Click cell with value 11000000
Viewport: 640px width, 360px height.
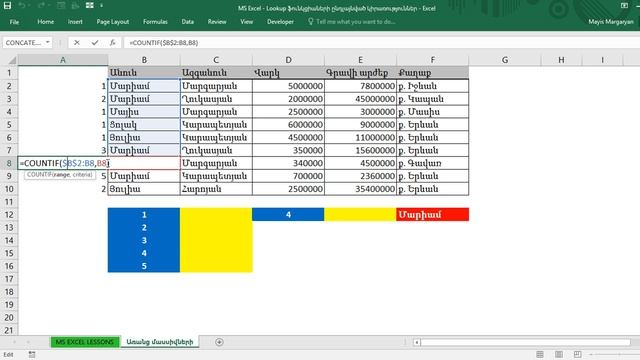(360, 138)
